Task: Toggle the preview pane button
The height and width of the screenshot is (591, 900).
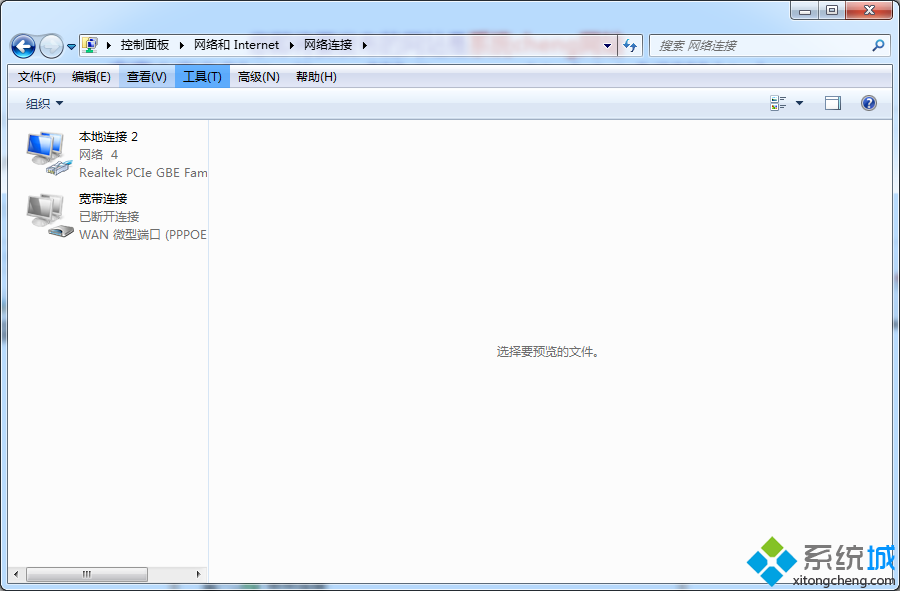Action: (x=832, y=103)
